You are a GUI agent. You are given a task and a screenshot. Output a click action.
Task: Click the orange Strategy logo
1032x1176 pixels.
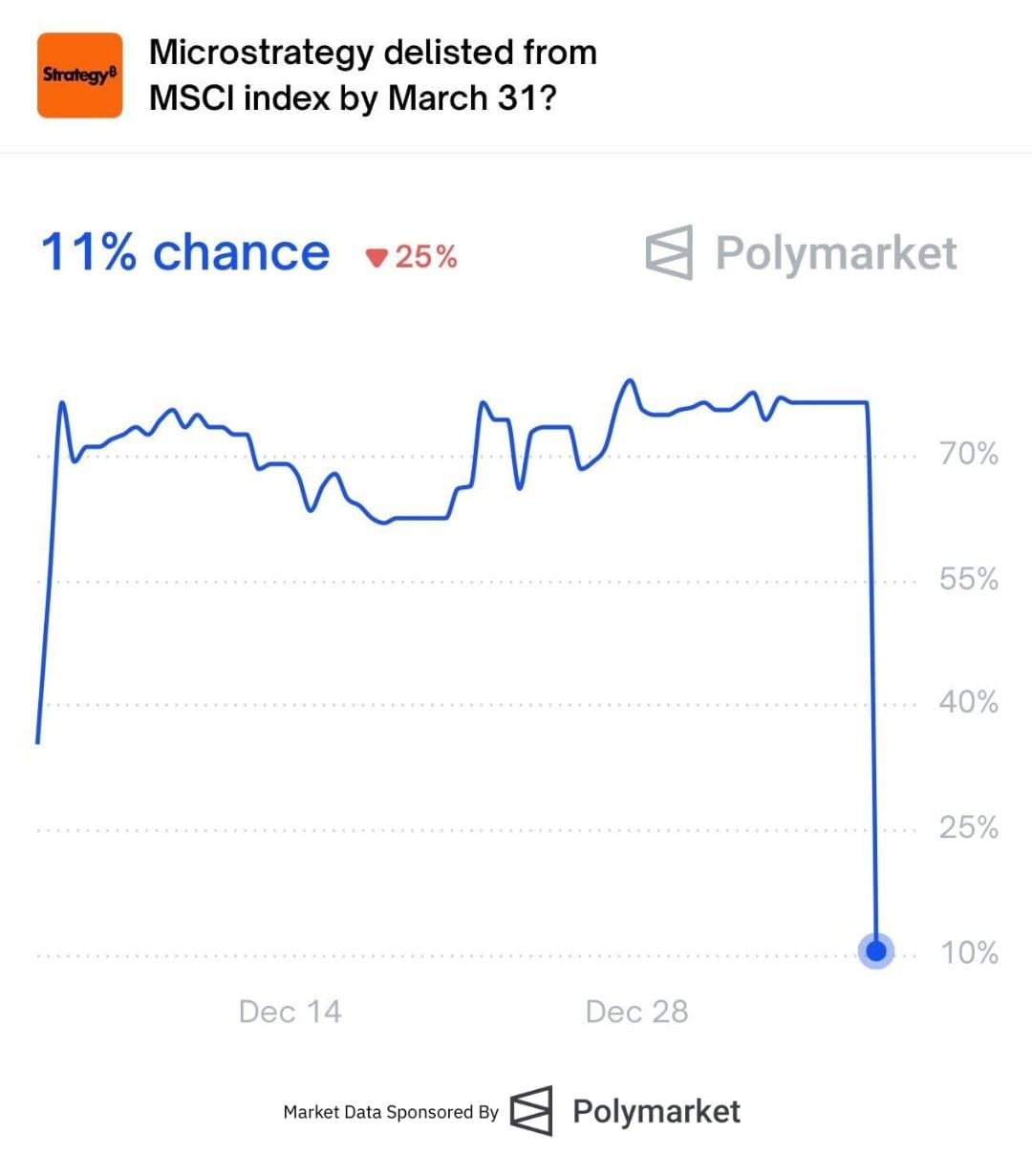[x=80, y=75]
